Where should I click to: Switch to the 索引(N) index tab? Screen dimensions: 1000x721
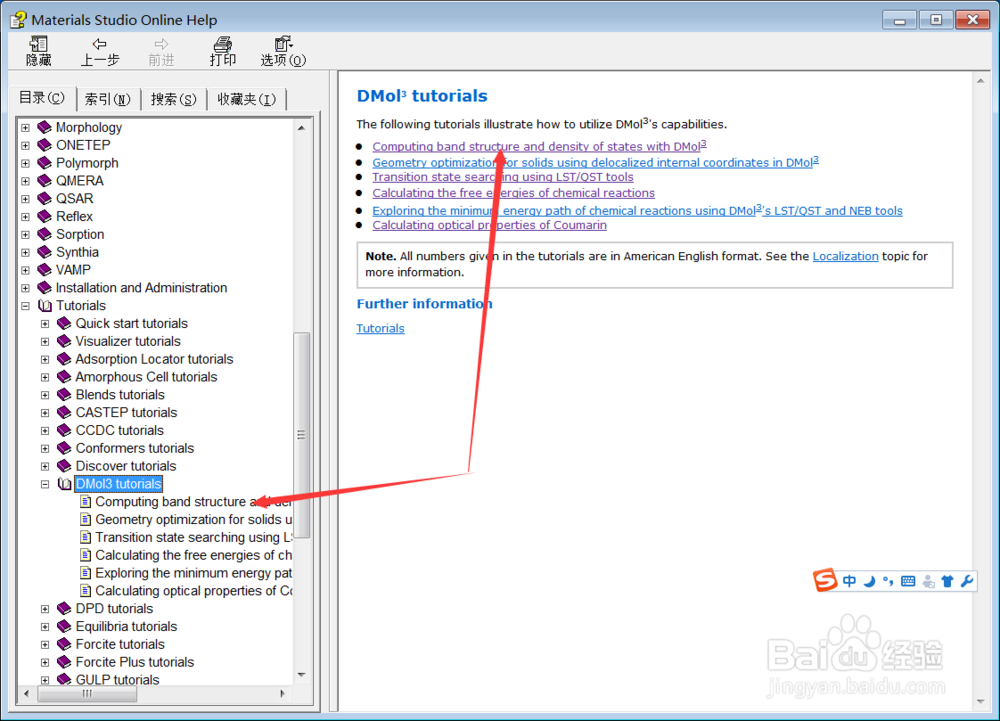click(108, 99)
